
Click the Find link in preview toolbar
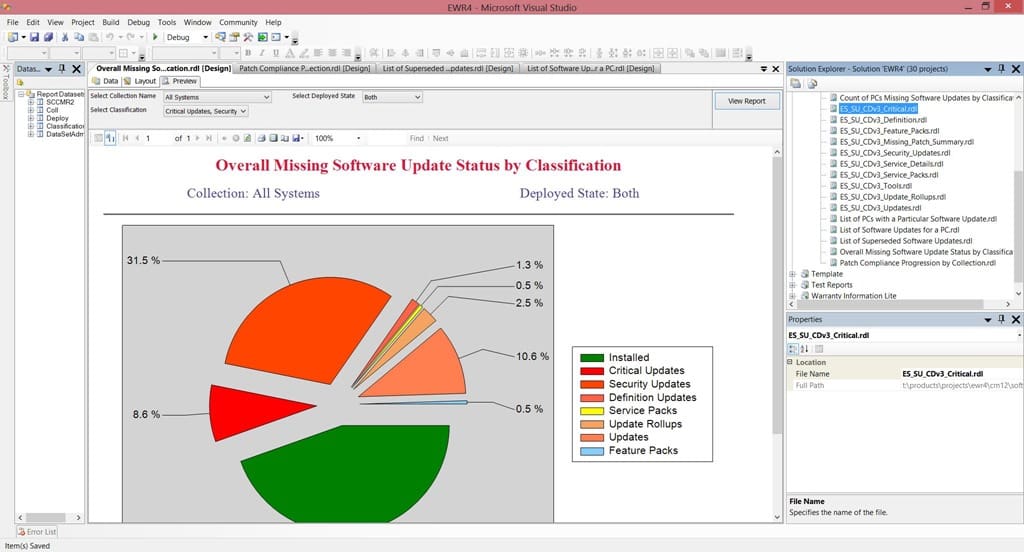[x=417, y=138]
